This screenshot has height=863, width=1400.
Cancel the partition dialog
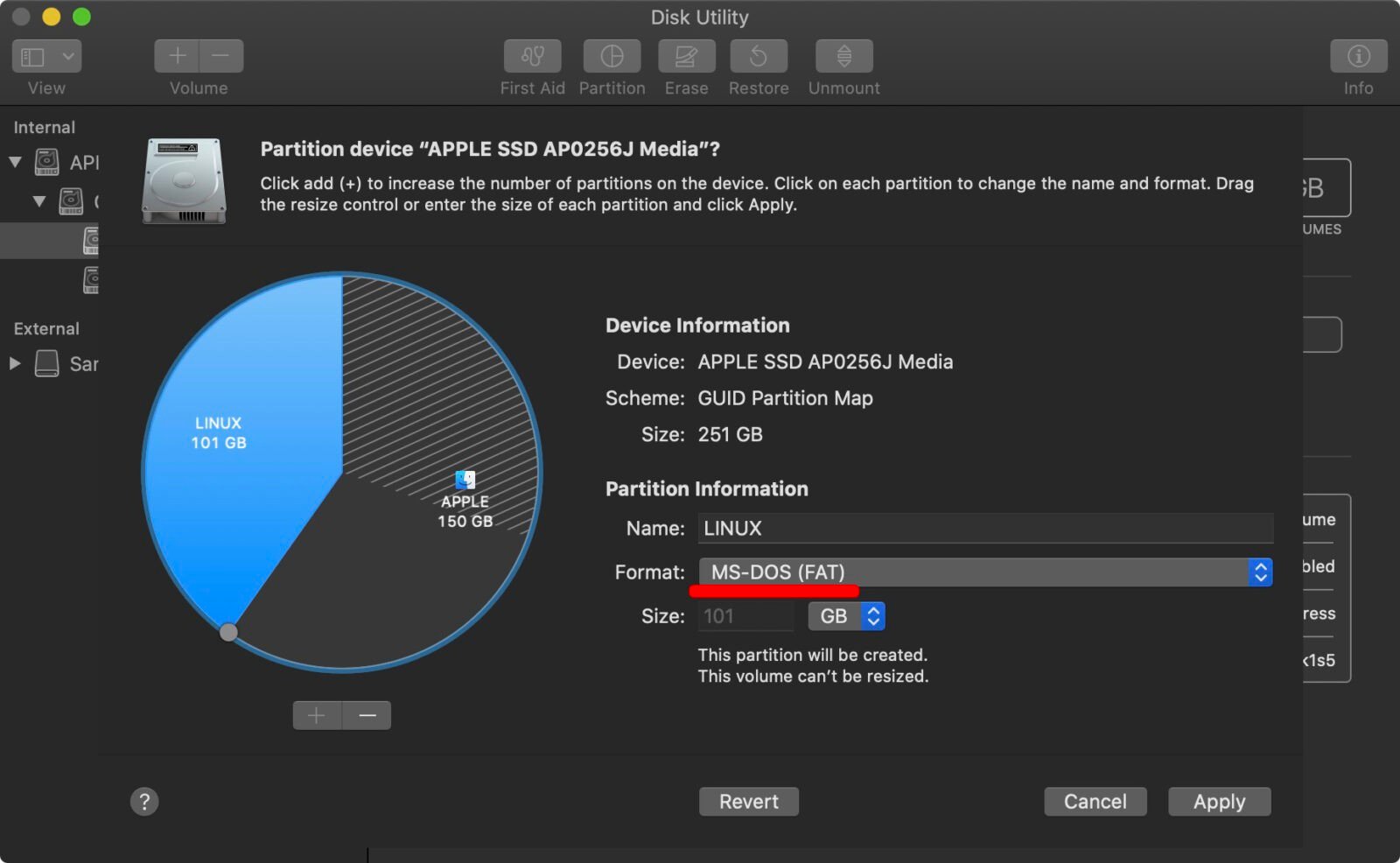click(1095, 801)
